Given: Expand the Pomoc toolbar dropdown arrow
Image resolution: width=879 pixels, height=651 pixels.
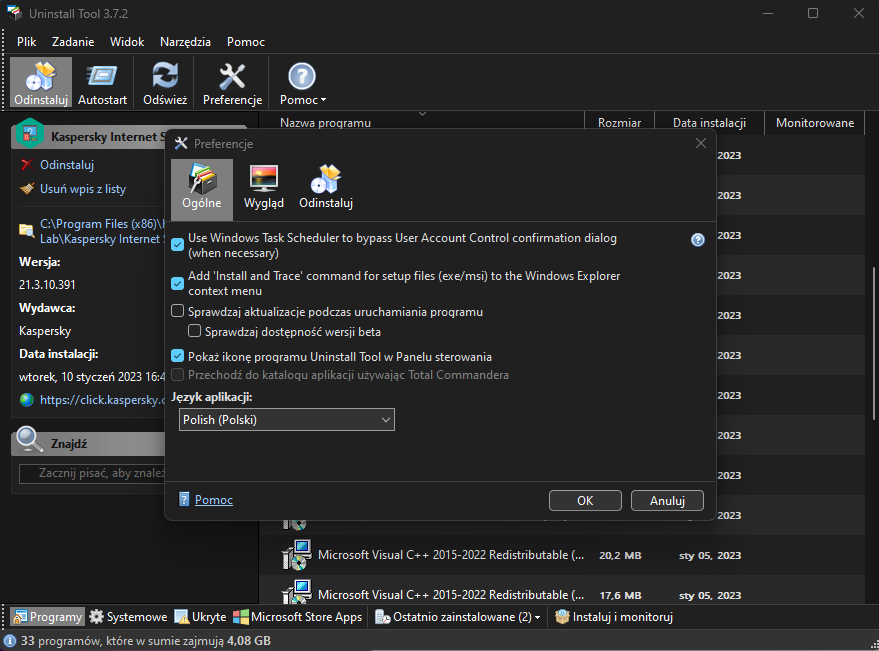Looking at the screenshot, I should (x=323, y=100).
